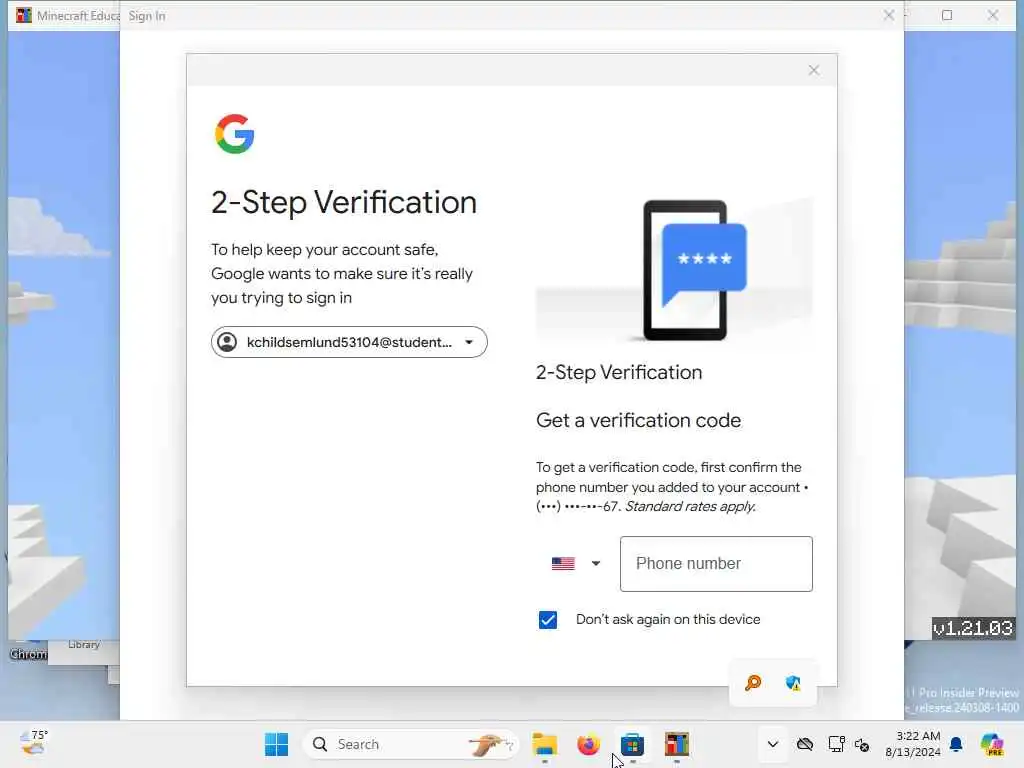Open File Explorer from the taskbar
The width and height of the screenshot is (1024, 768).
coord(544,744)
